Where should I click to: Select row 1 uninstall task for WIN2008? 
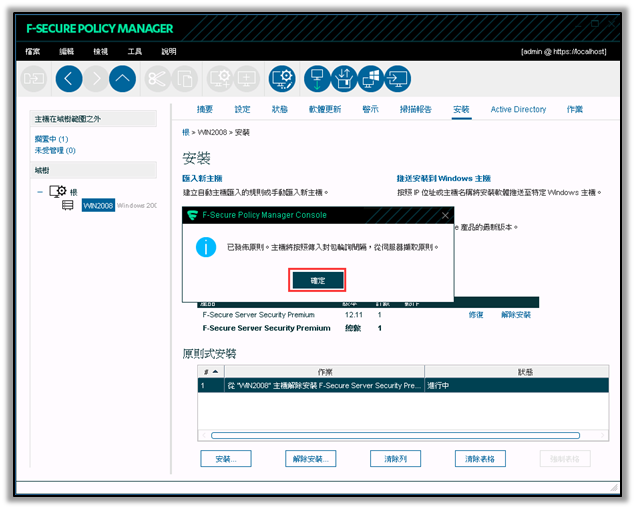(403, 385)
